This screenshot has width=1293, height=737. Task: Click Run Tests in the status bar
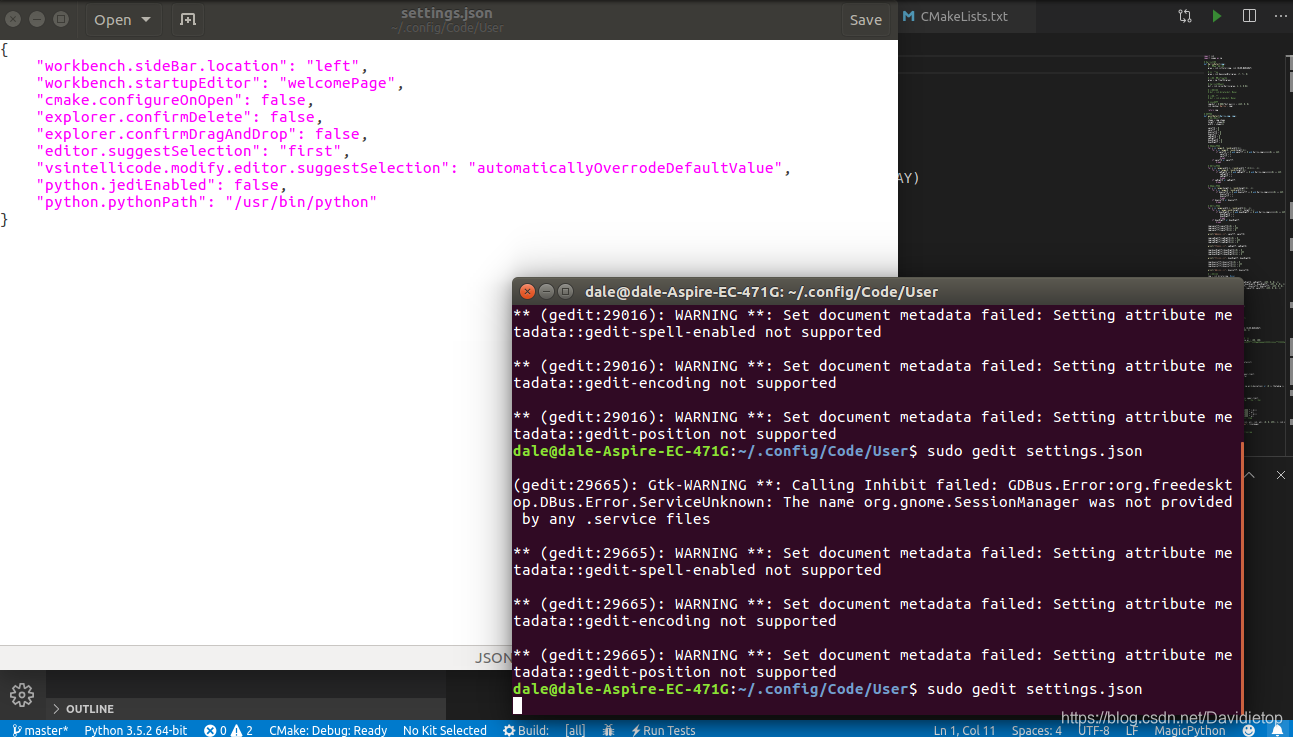[x=663, y=730]
